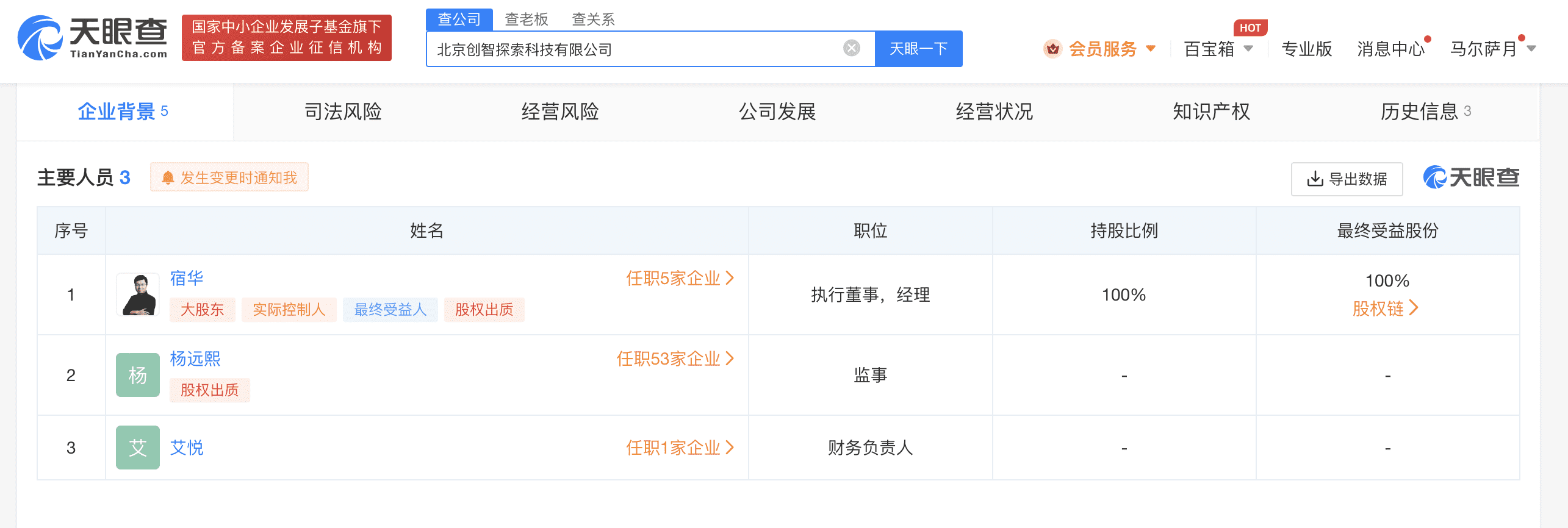Screen dimensions: 1568x528
Task: Click the 监事 position cell
Action: pos(871,375)
